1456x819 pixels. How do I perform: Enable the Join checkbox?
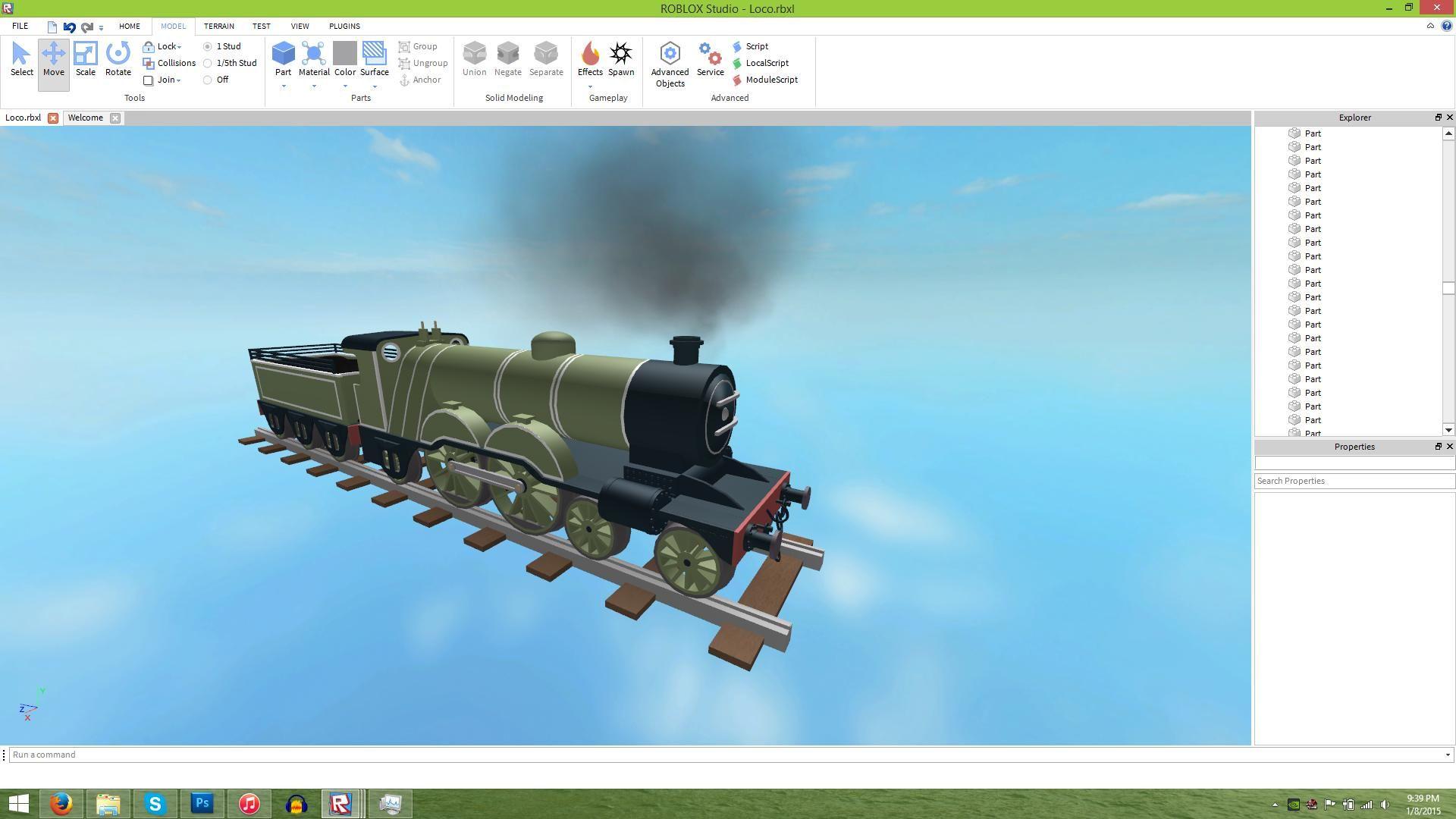pyautogui.click(x=149, y=80)
